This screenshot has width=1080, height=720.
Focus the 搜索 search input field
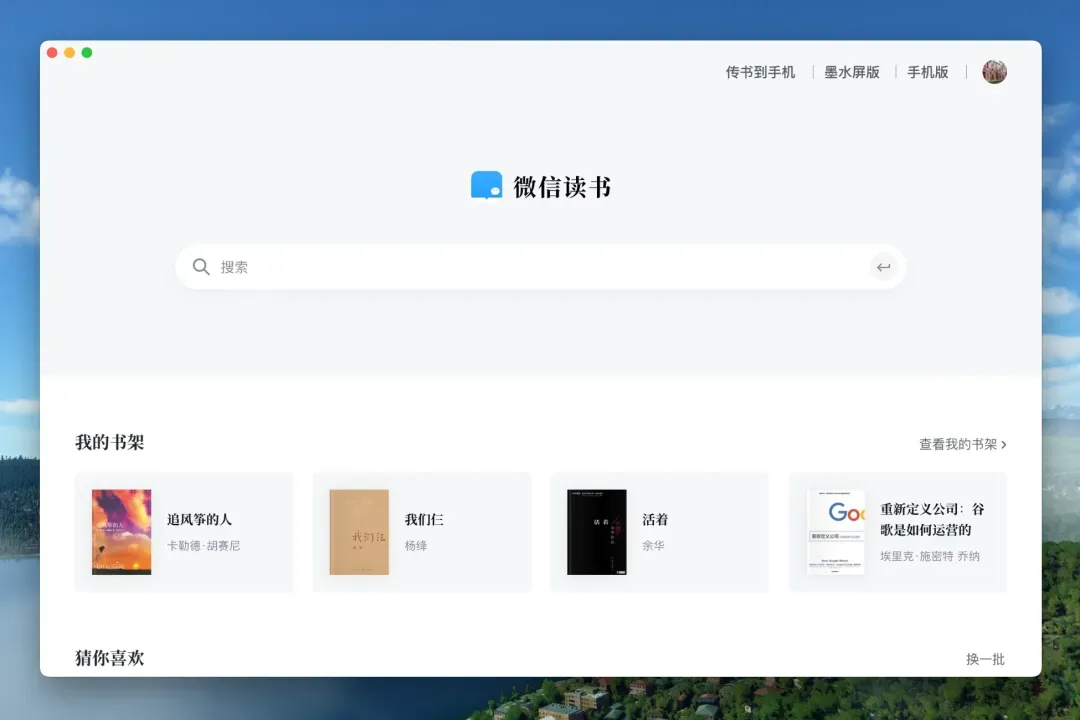(x=540, y=267)
